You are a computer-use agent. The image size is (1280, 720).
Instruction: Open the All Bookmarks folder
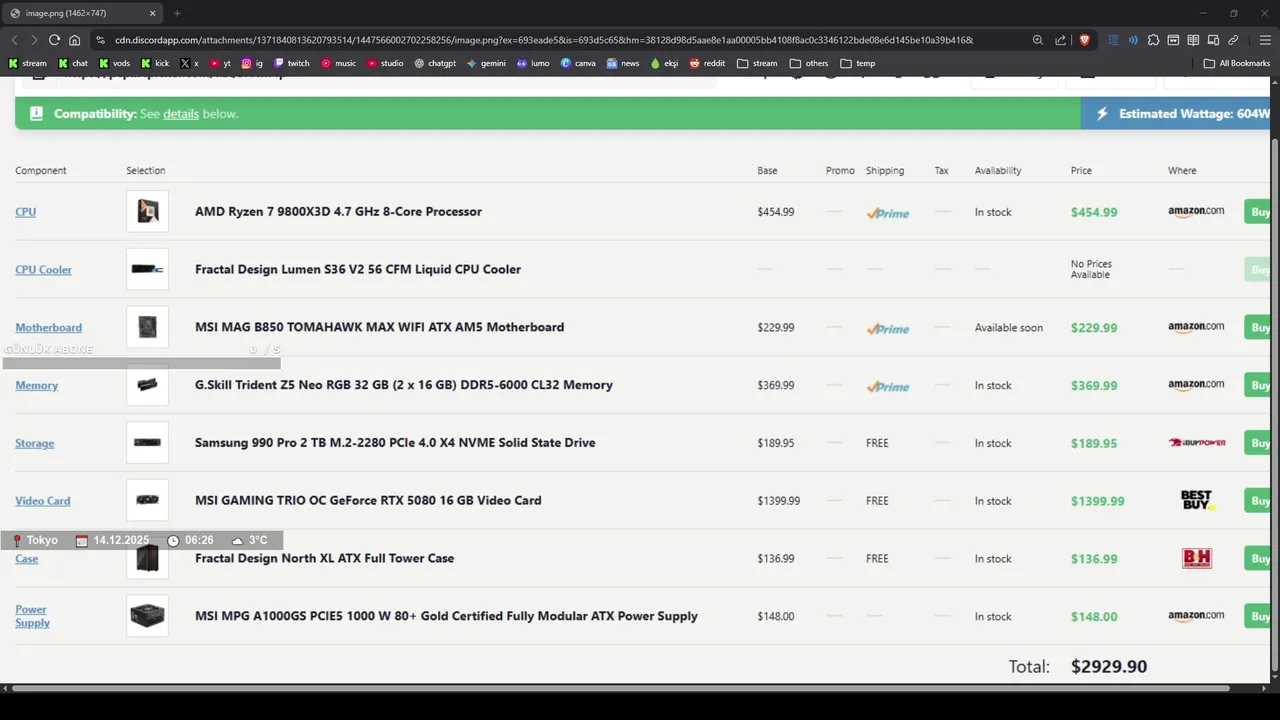[1237, 63]
